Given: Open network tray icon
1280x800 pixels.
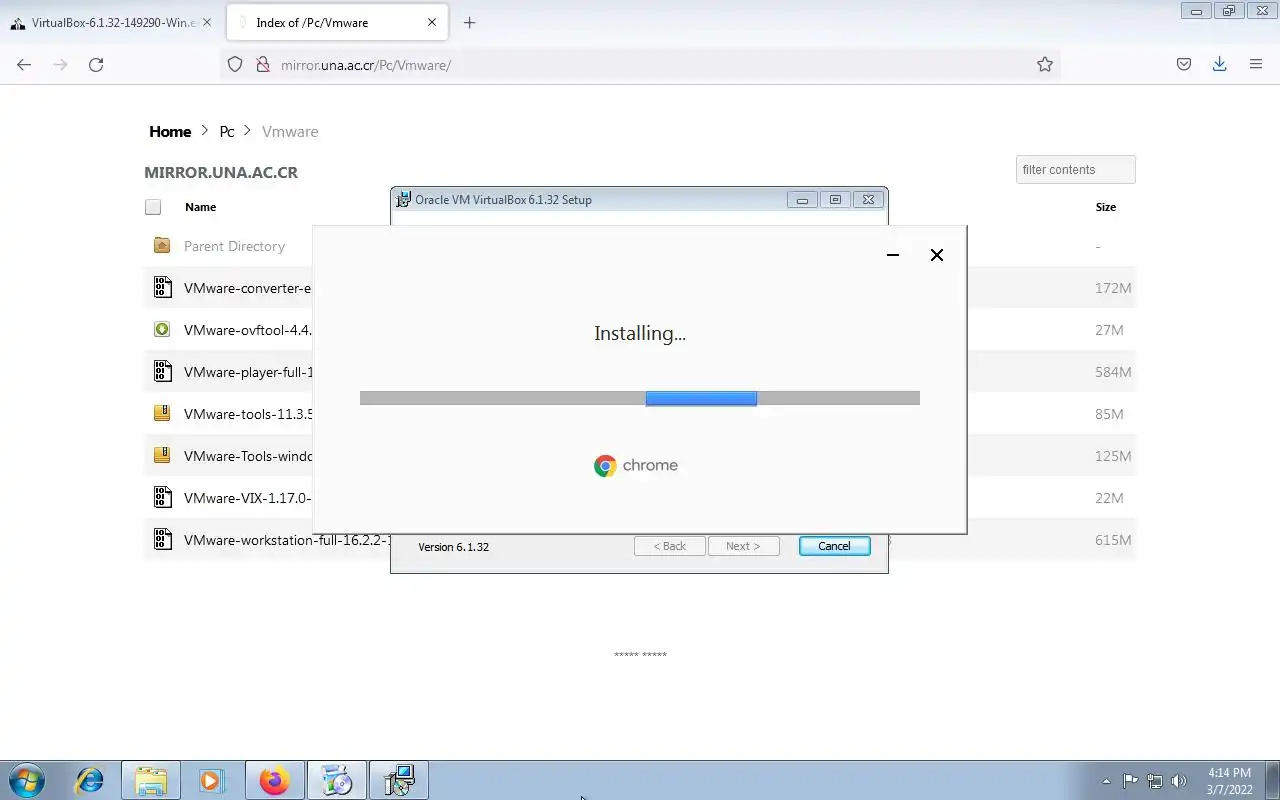Looking at the screenshot, I should (x=1155, y=781).
